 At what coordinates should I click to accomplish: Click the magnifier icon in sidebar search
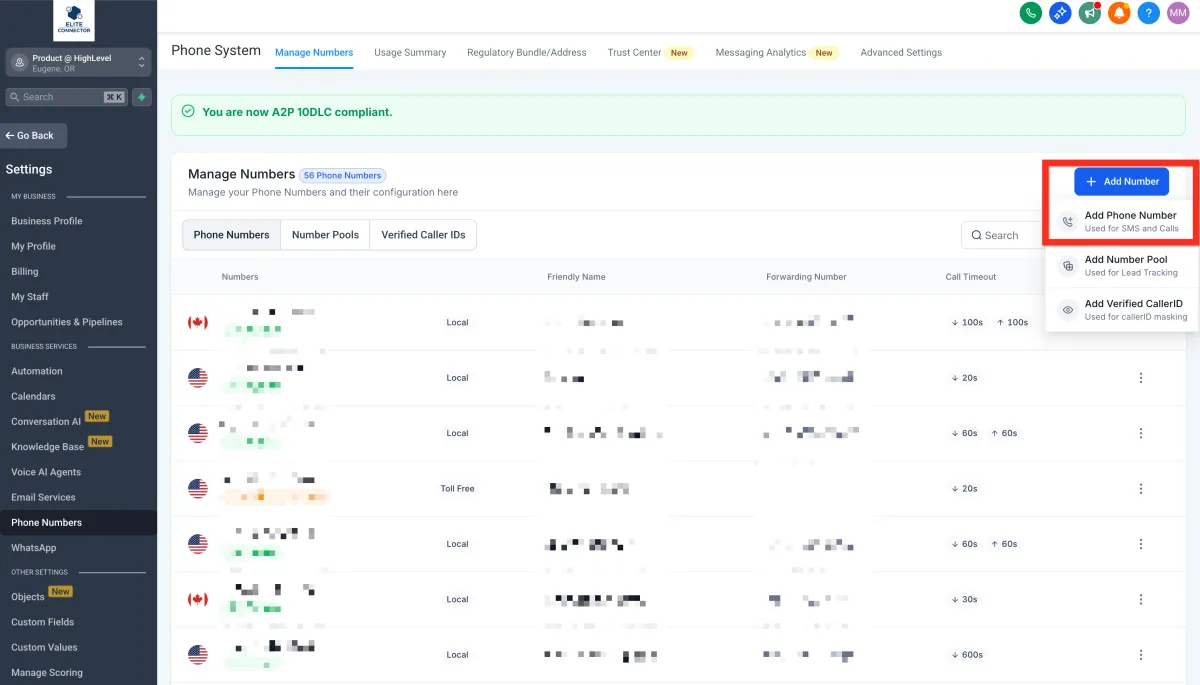point(15,97)
